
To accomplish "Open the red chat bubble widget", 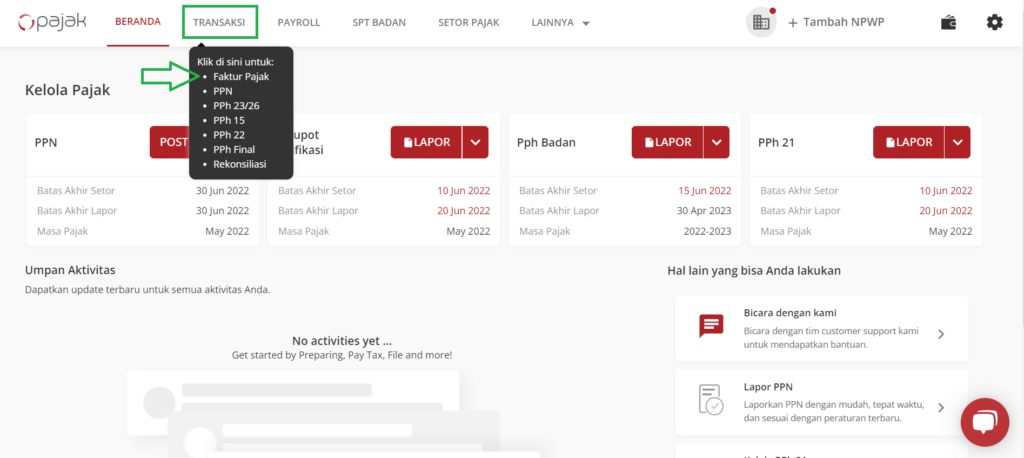I will [x=985, y=422].
